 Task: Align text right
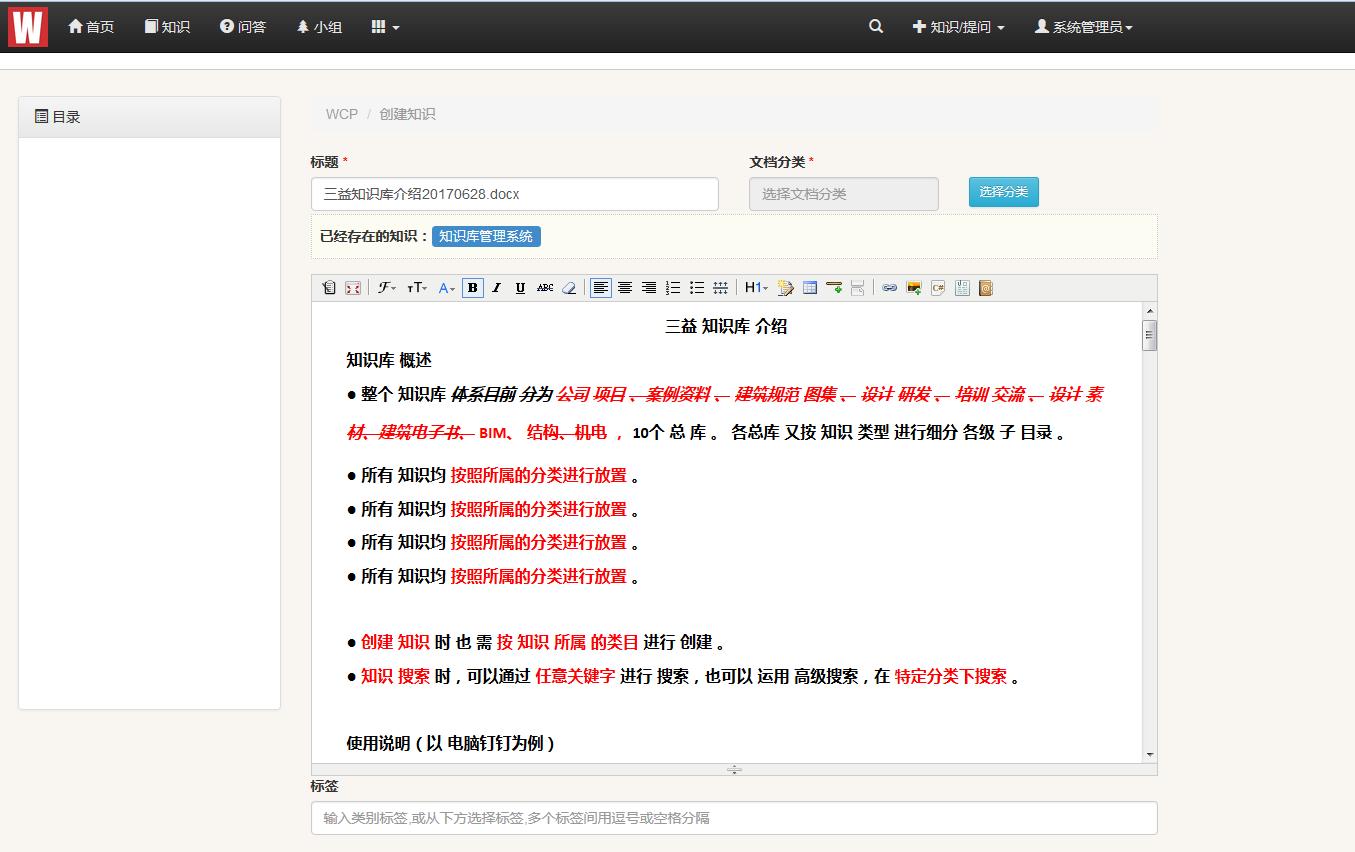point(649,288)
